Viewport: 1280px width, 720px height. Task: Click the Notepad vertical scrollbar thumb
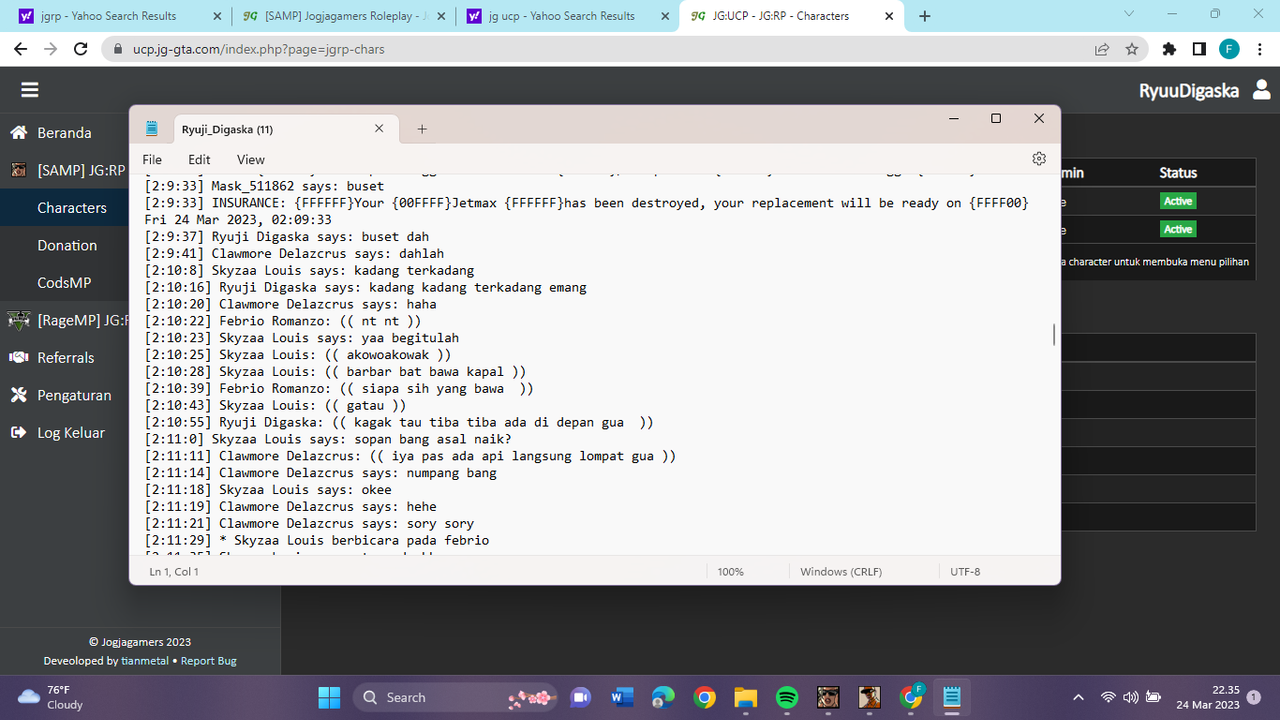pyautogui.click(x=1054, y=335)
